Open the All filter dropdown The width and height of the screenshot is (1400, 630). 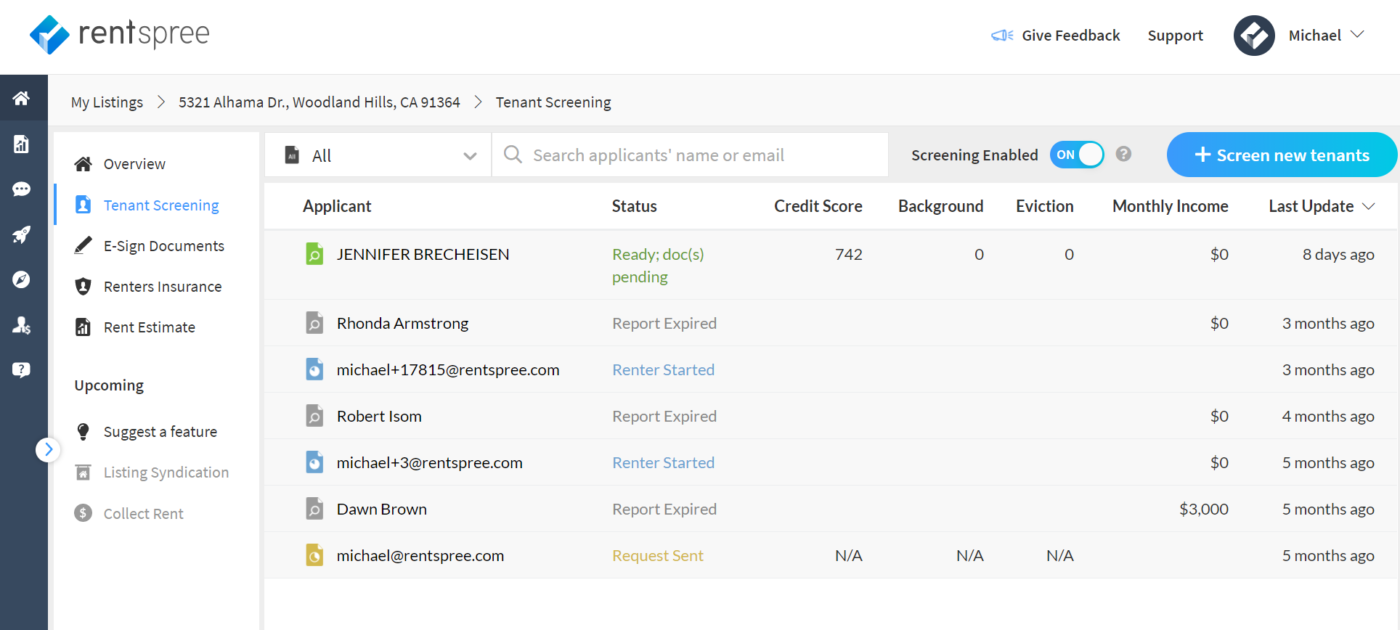click(x=378, y=156)
